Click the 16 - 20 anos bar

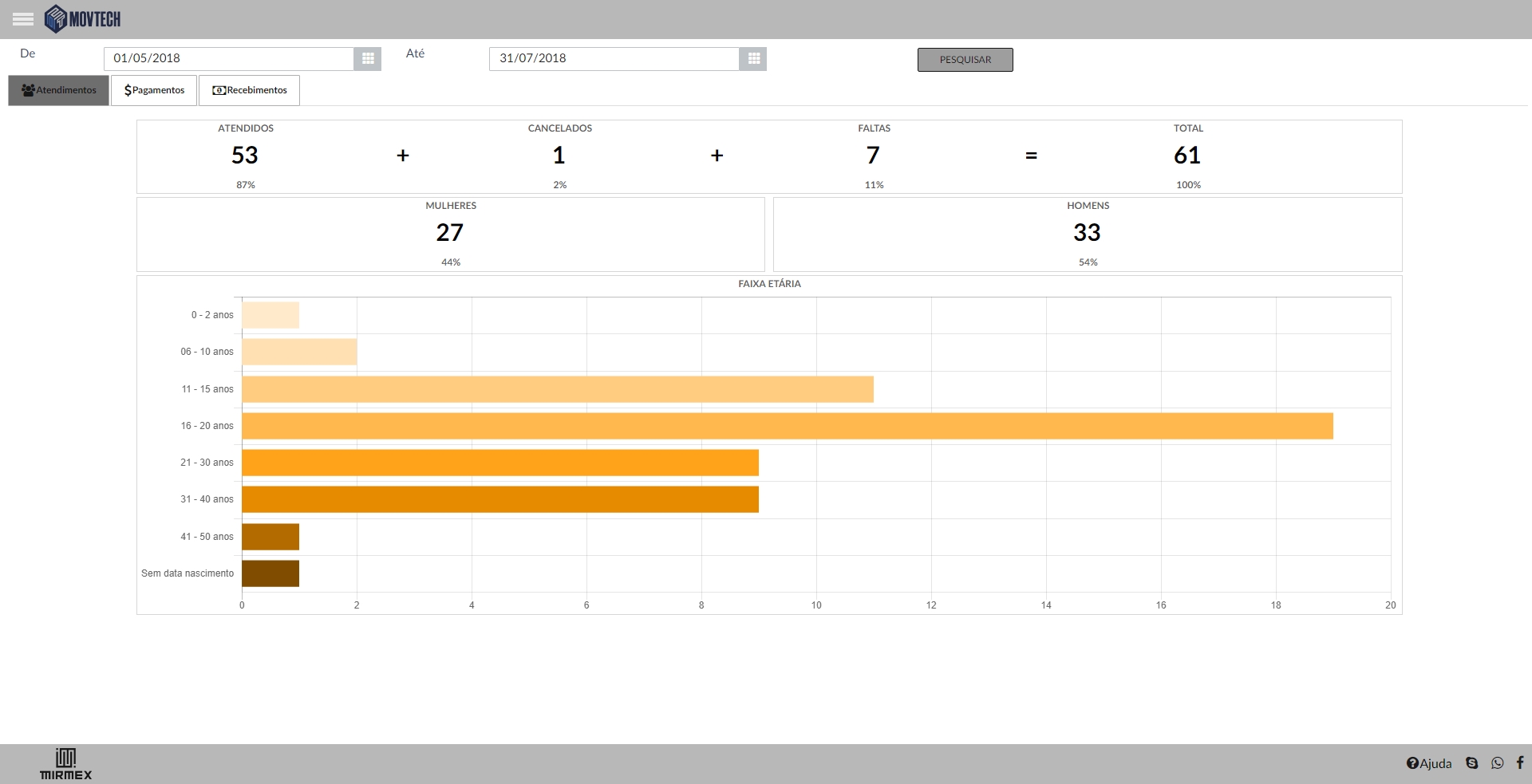pyautogui.click(x=787, y=426)
